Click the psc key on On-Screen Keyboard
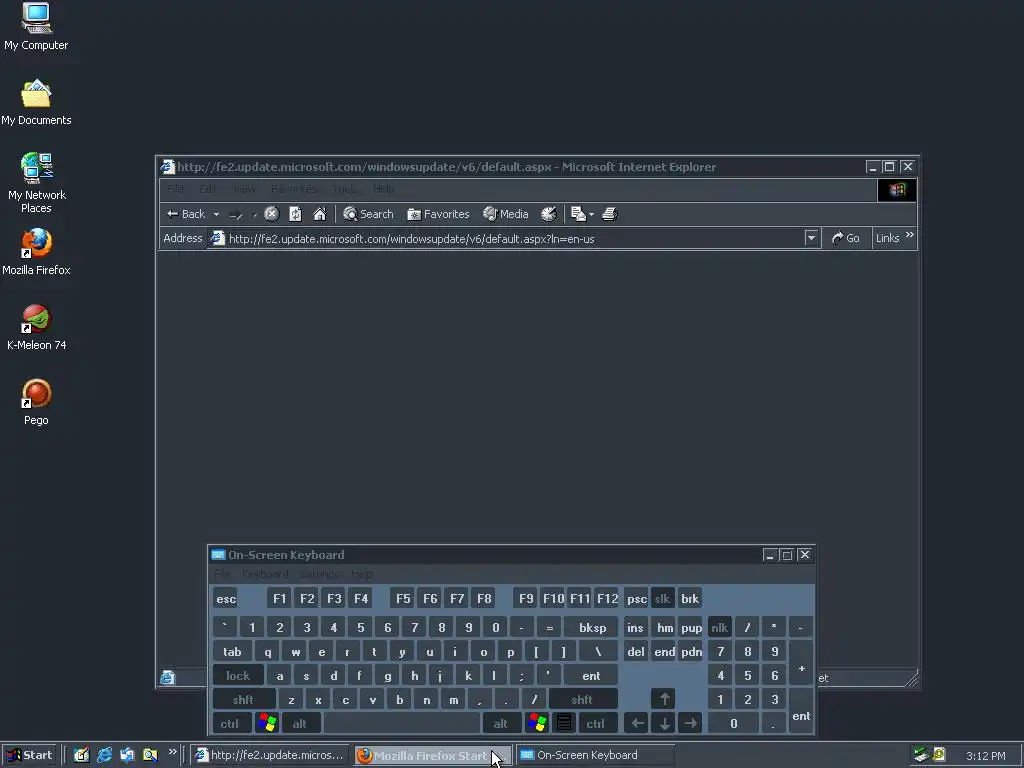1024x768 pixels. pyautogui.click(x=636, y=598)
